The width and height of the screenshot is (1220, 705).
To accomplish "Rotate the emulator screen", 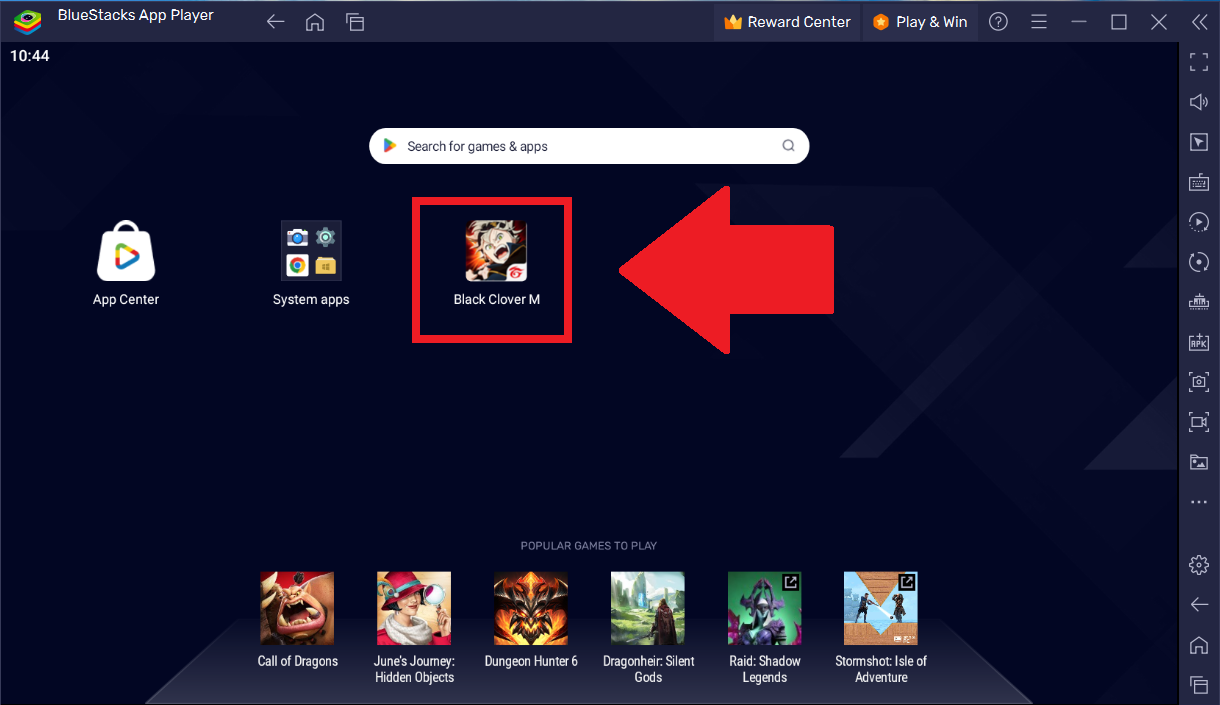I will (x=1198, y=262).
